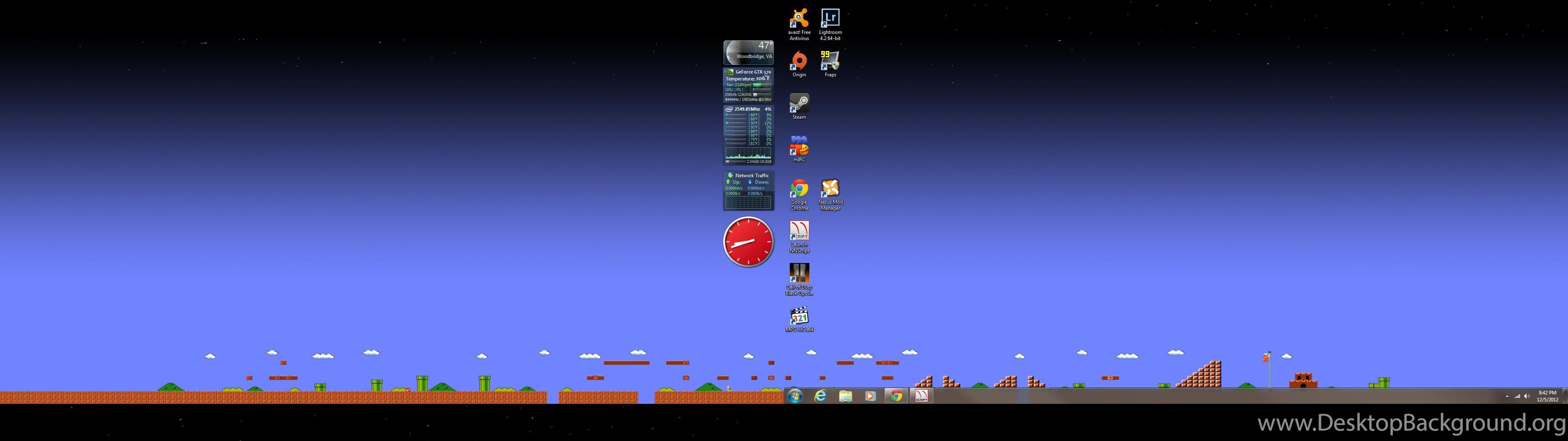Image resolution: width=1568 pixels, height=441 pixels.
Task: Click the 8:42 PM taskbar clock
Action: pyautogui.click(x=1547, y=396)
